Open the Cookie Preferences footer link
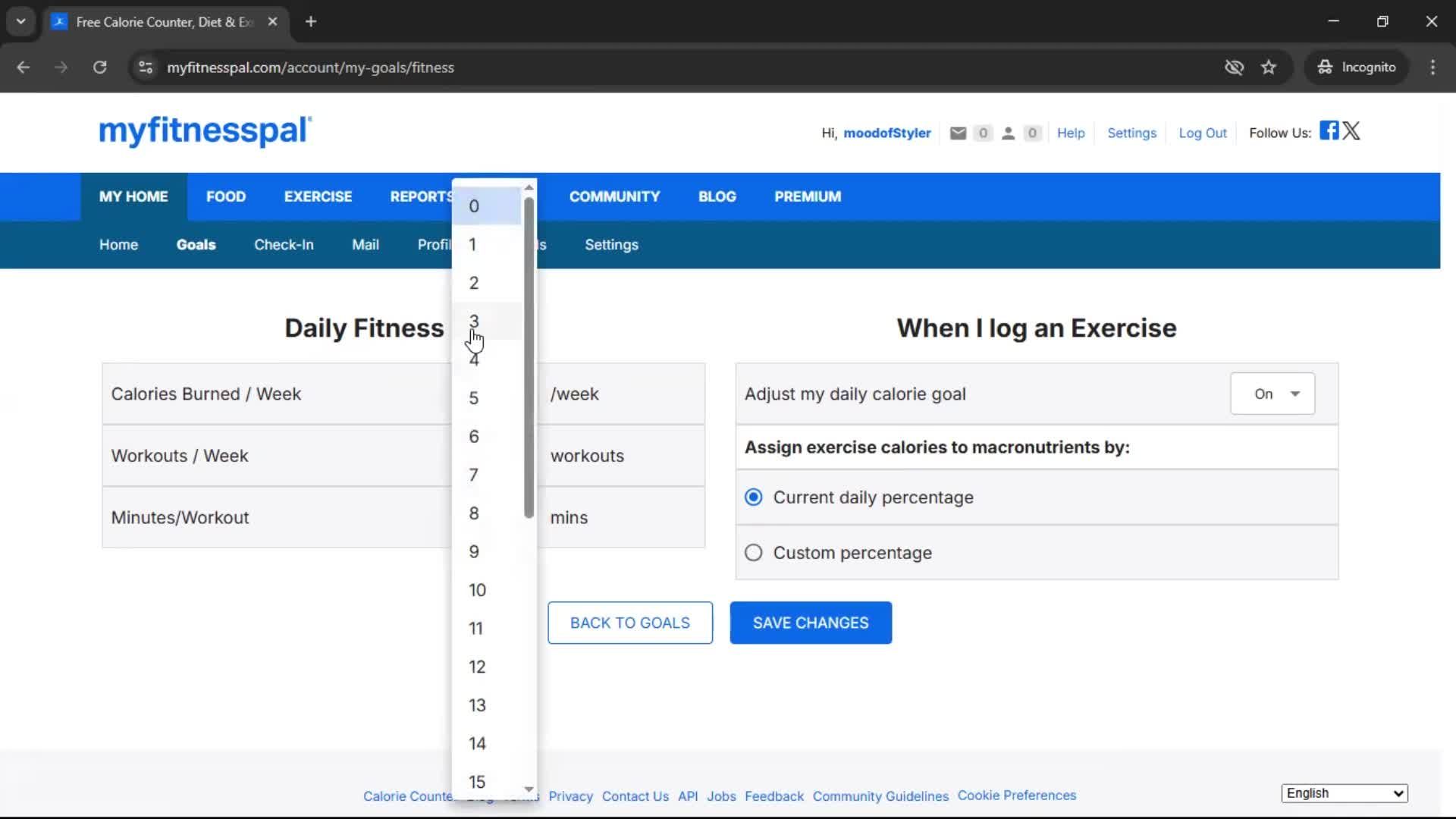Image resolution: width=1456 pixels, height=819 pixels. 1016,795
